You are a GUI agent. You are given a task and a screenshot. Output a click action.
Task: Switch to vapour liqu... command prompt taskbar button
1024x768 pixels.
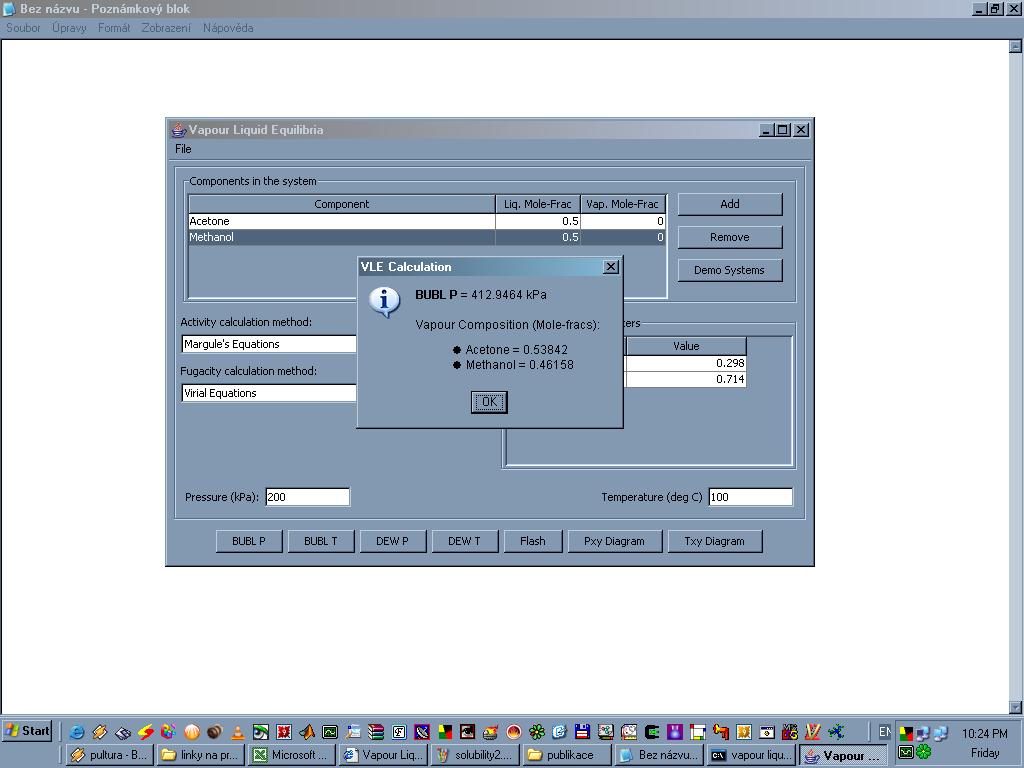pyautogui.click(x=750, y=755)
